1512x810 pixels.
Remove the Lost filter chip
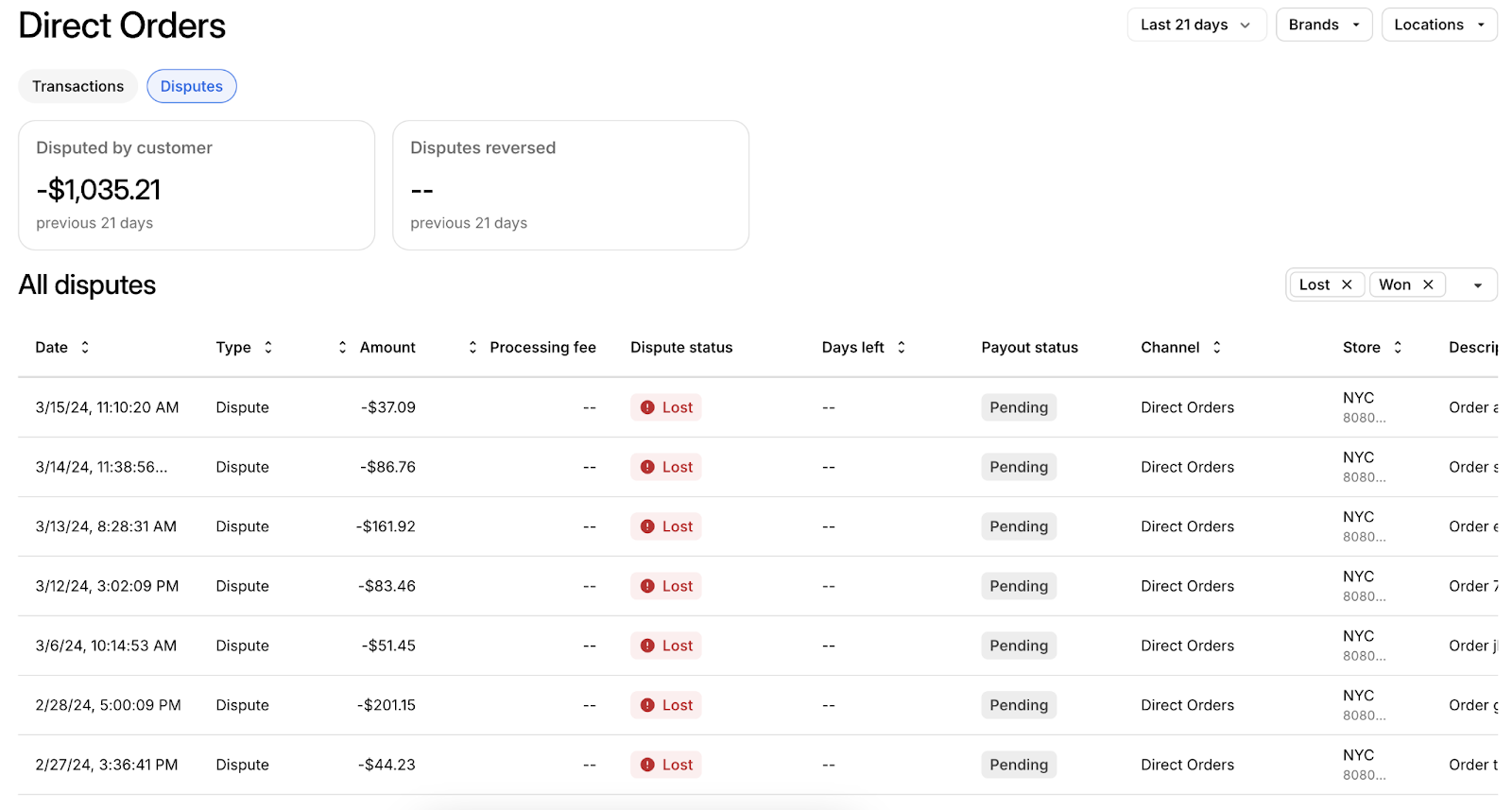point(1347,284)
